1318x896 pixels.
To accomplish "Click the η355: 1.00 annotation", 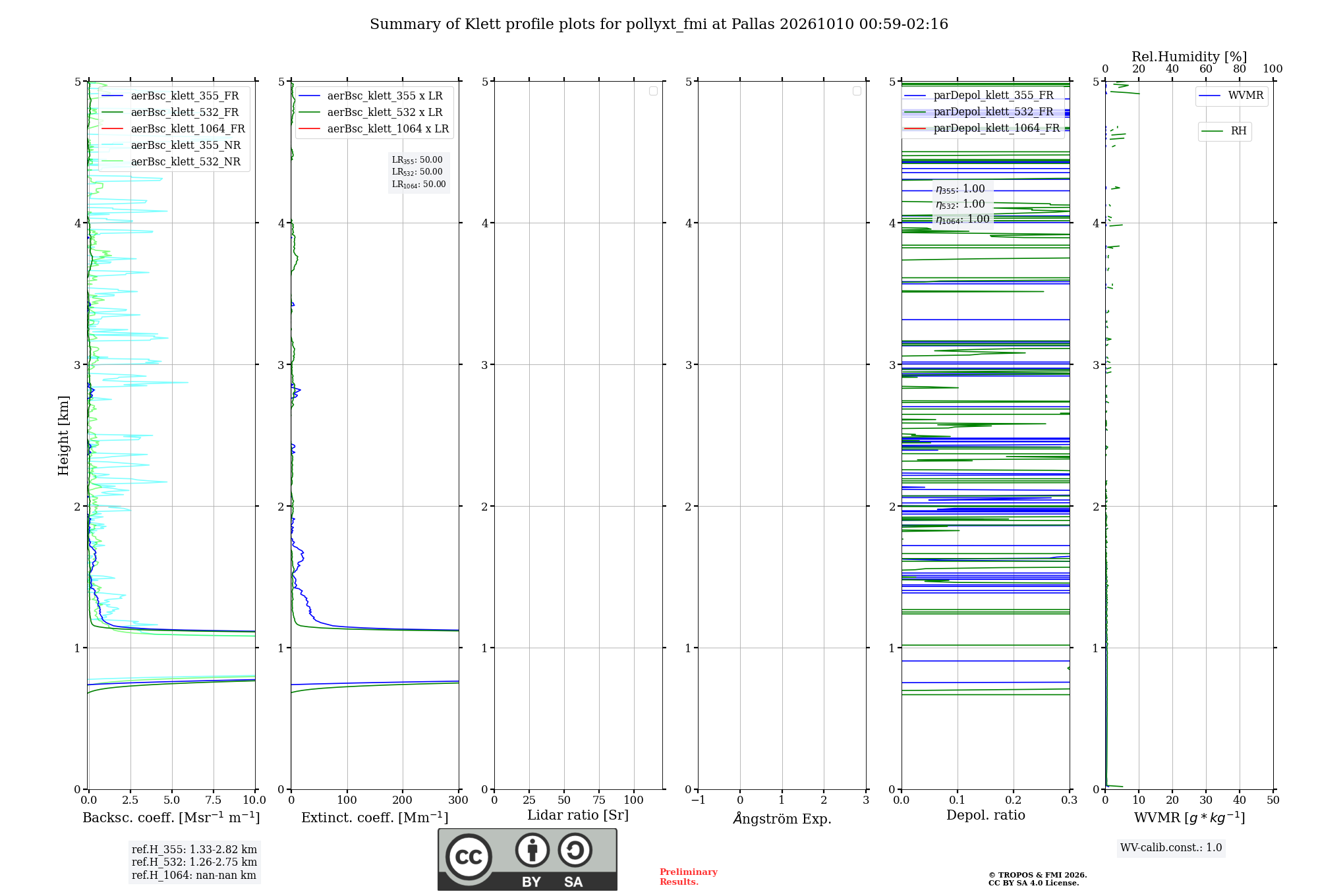I will click(x=960, y=189).
